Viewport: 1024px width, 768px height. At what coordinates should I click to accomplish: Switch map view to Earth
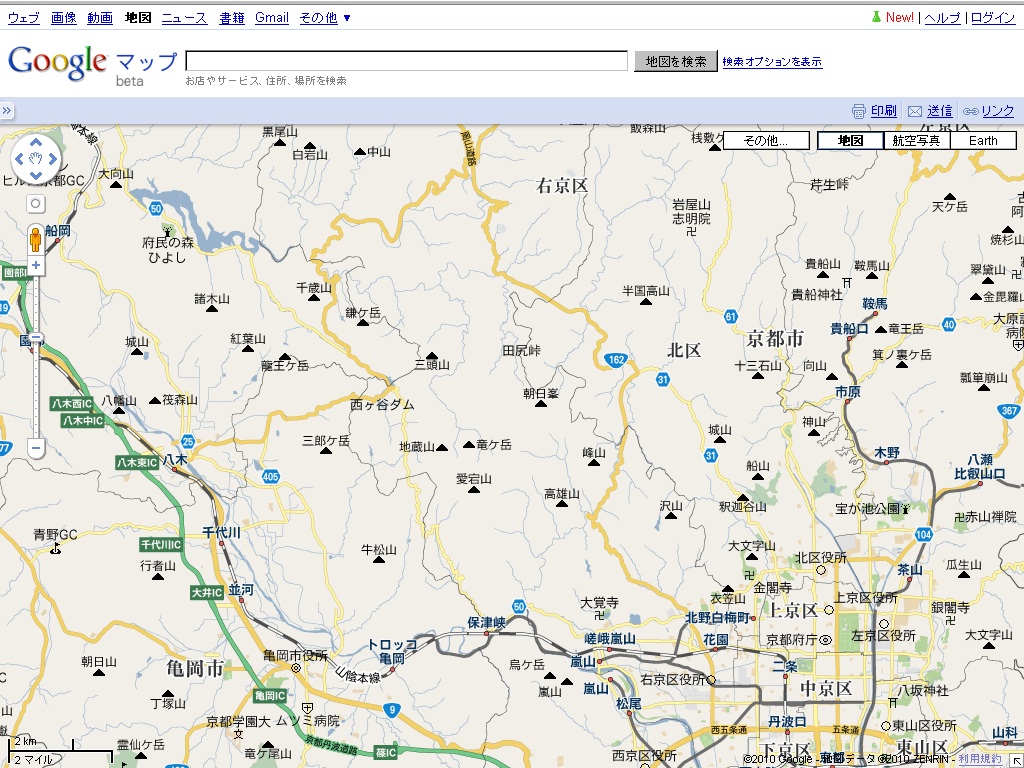point(983,141)
